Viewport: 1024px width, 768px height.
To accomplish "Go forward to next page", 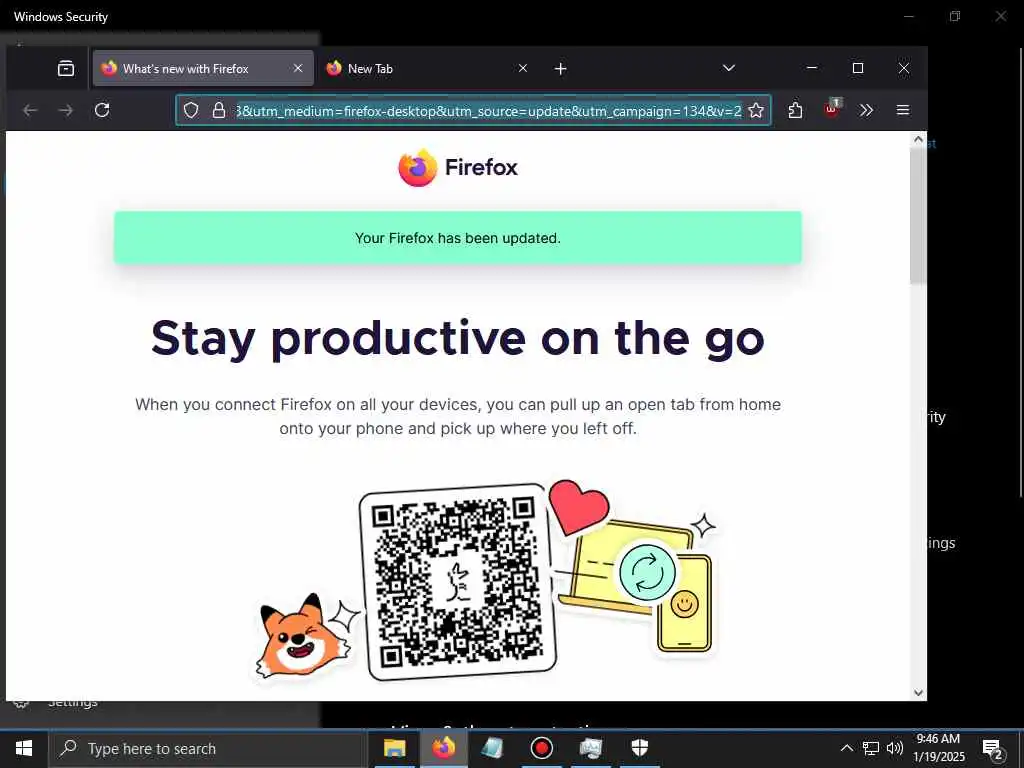I will coord(66,110).
